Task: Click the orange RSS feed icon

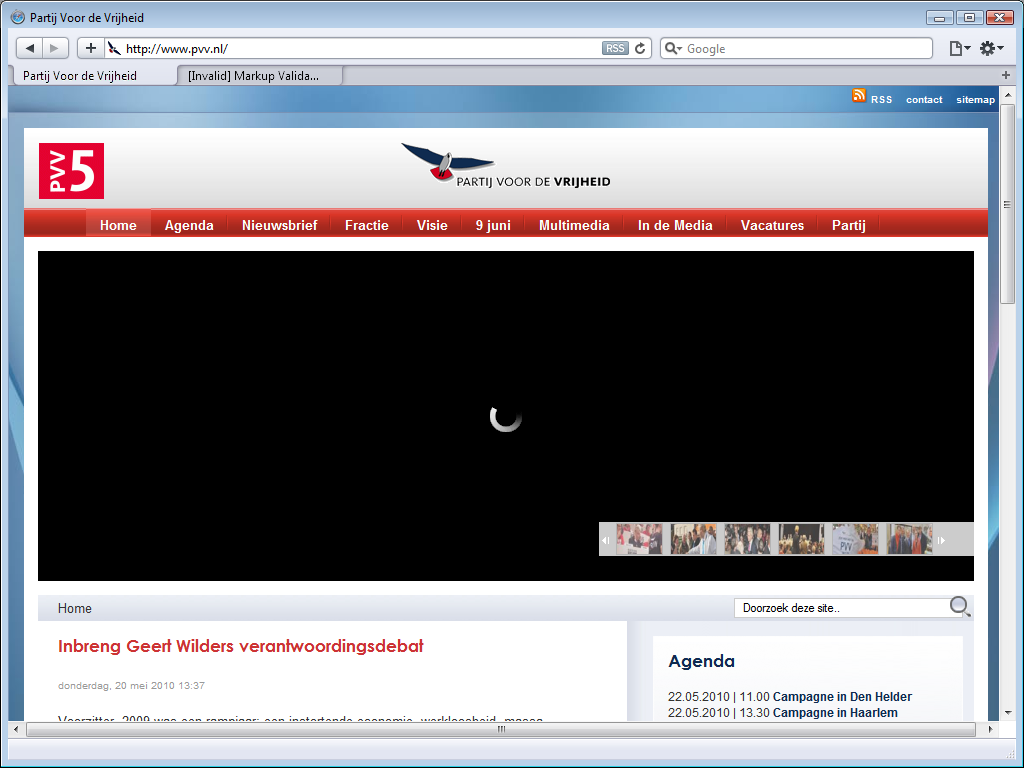Action: pyautogui.click(x=859, y=95)
